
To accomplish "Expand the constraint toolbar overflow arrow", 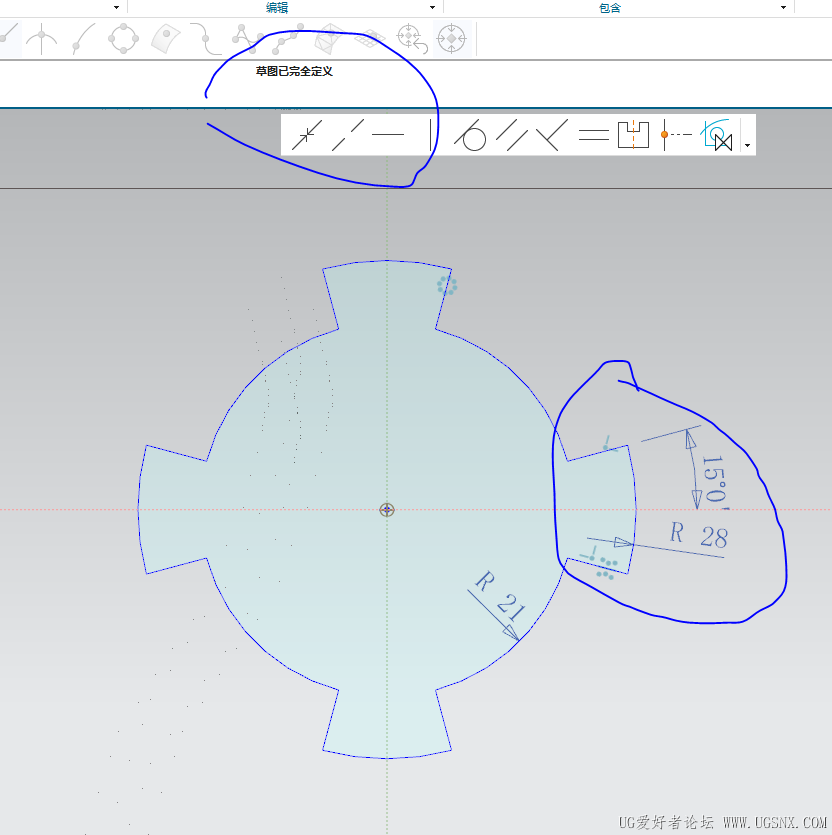I will click(x=747, y=146).
